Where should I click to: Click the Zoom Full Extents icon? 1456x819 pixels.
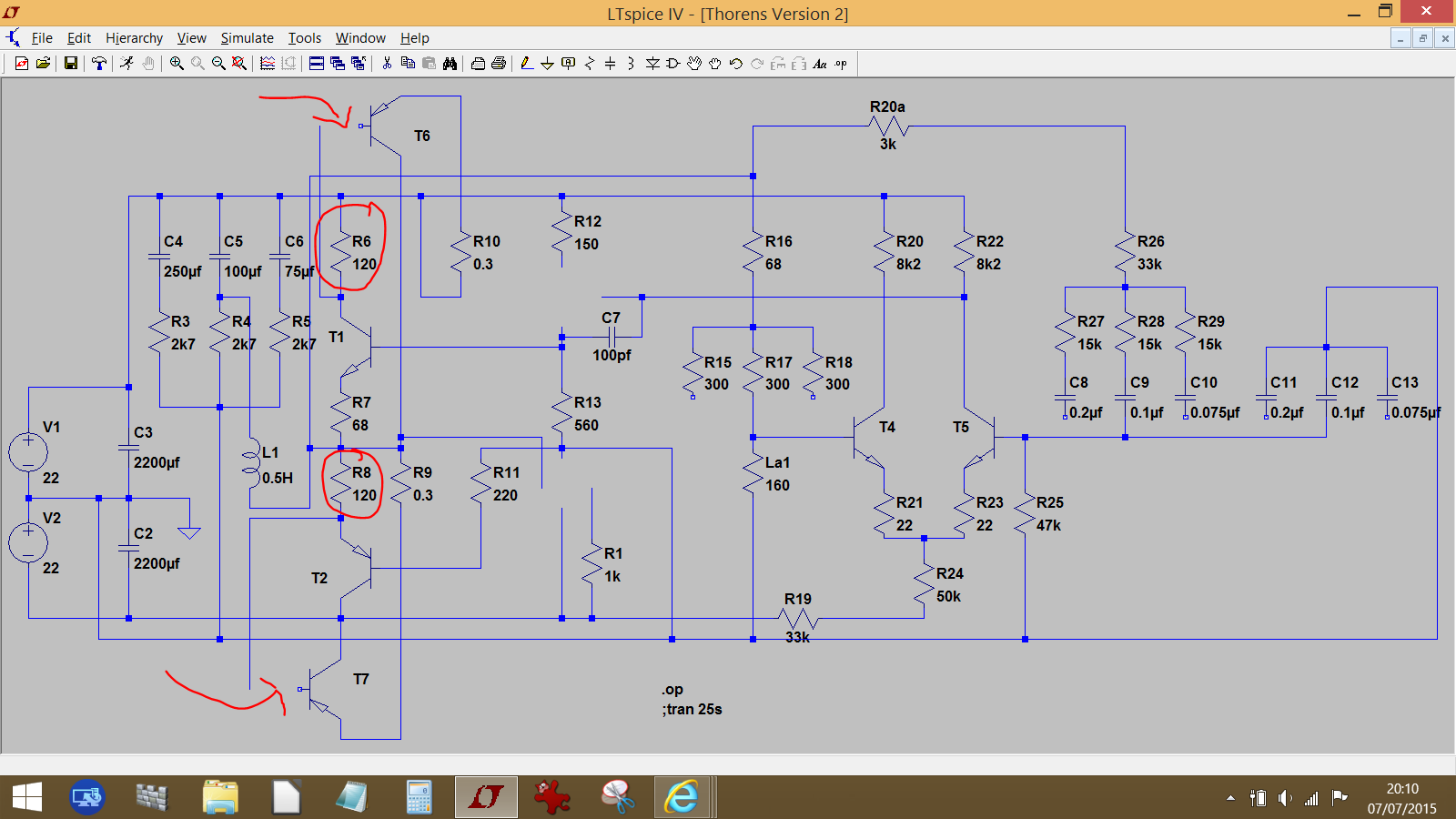[239, 64]
